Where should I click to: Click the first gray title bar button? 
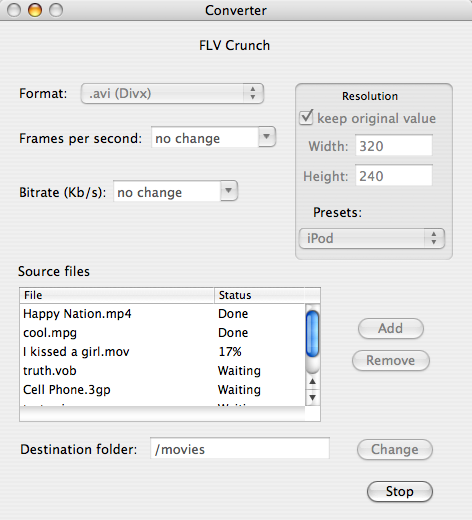(14, 10)
